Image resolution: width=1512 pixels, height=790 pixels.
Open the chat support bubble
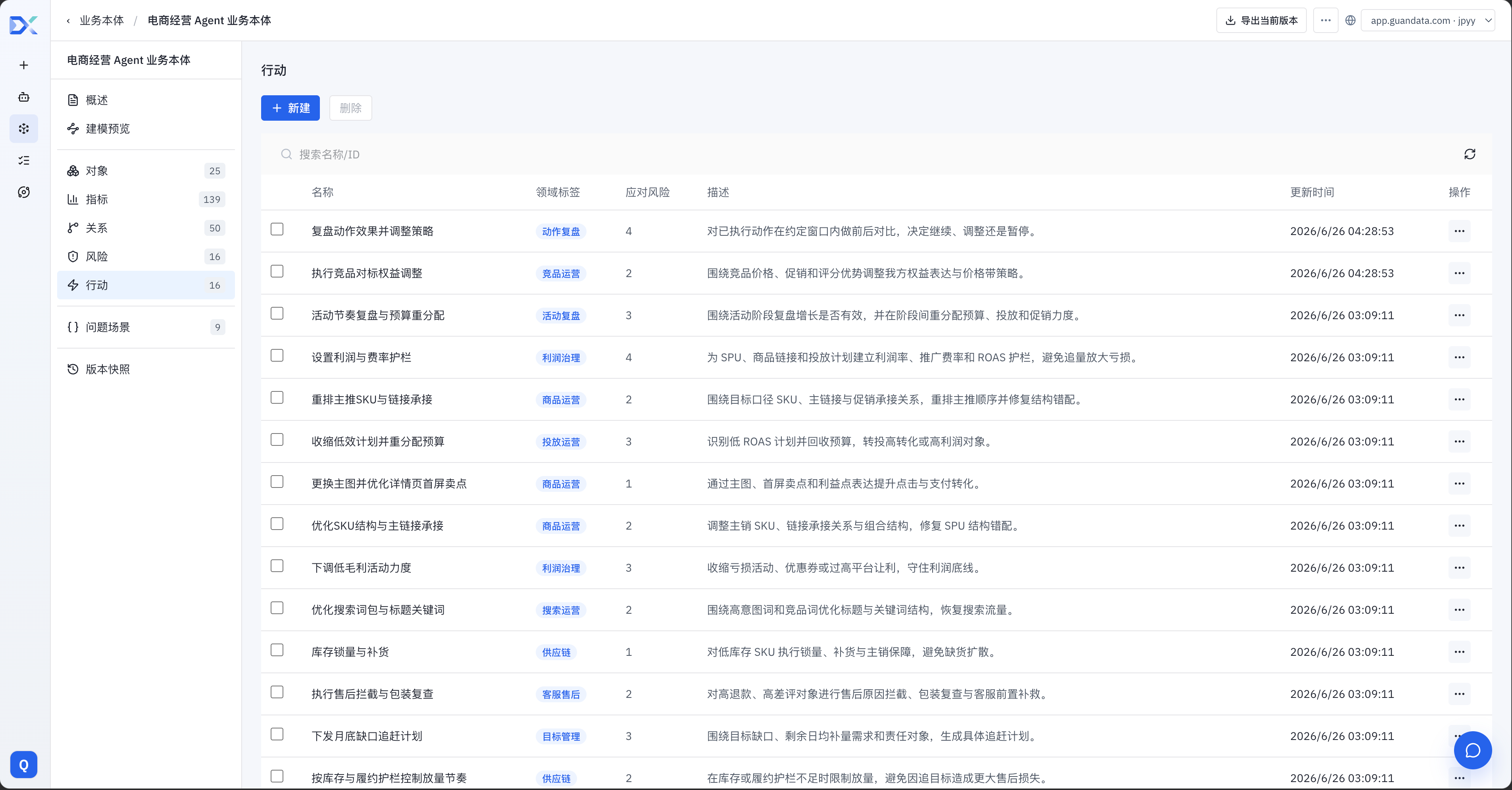pos(1473,750)
